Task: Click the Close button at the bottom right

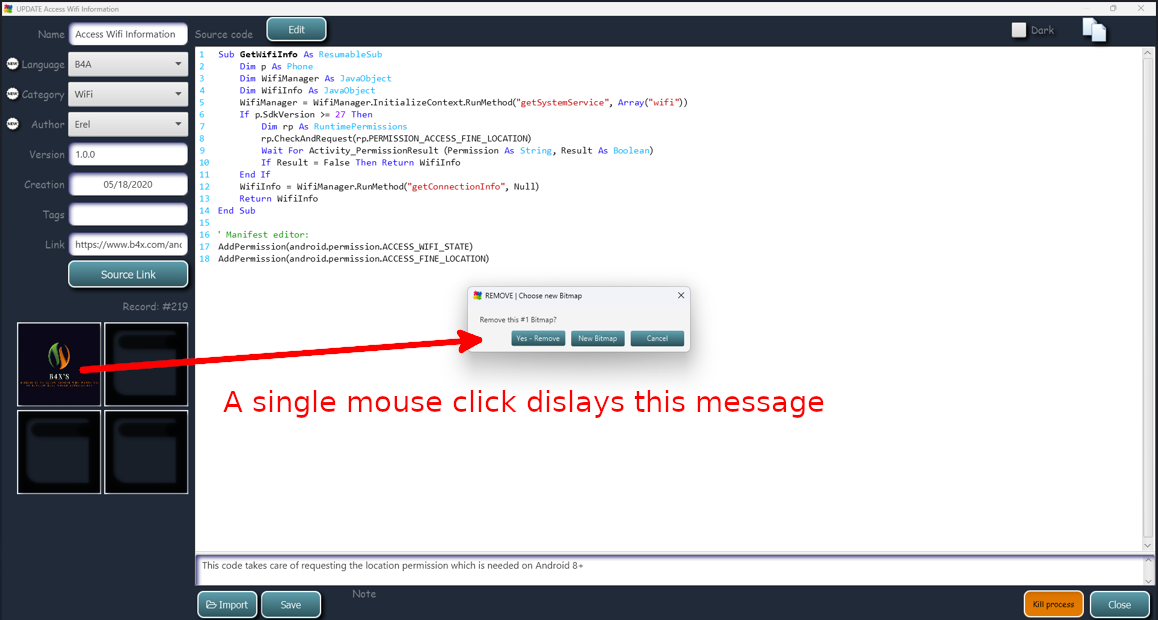Action: (1120, 604)
